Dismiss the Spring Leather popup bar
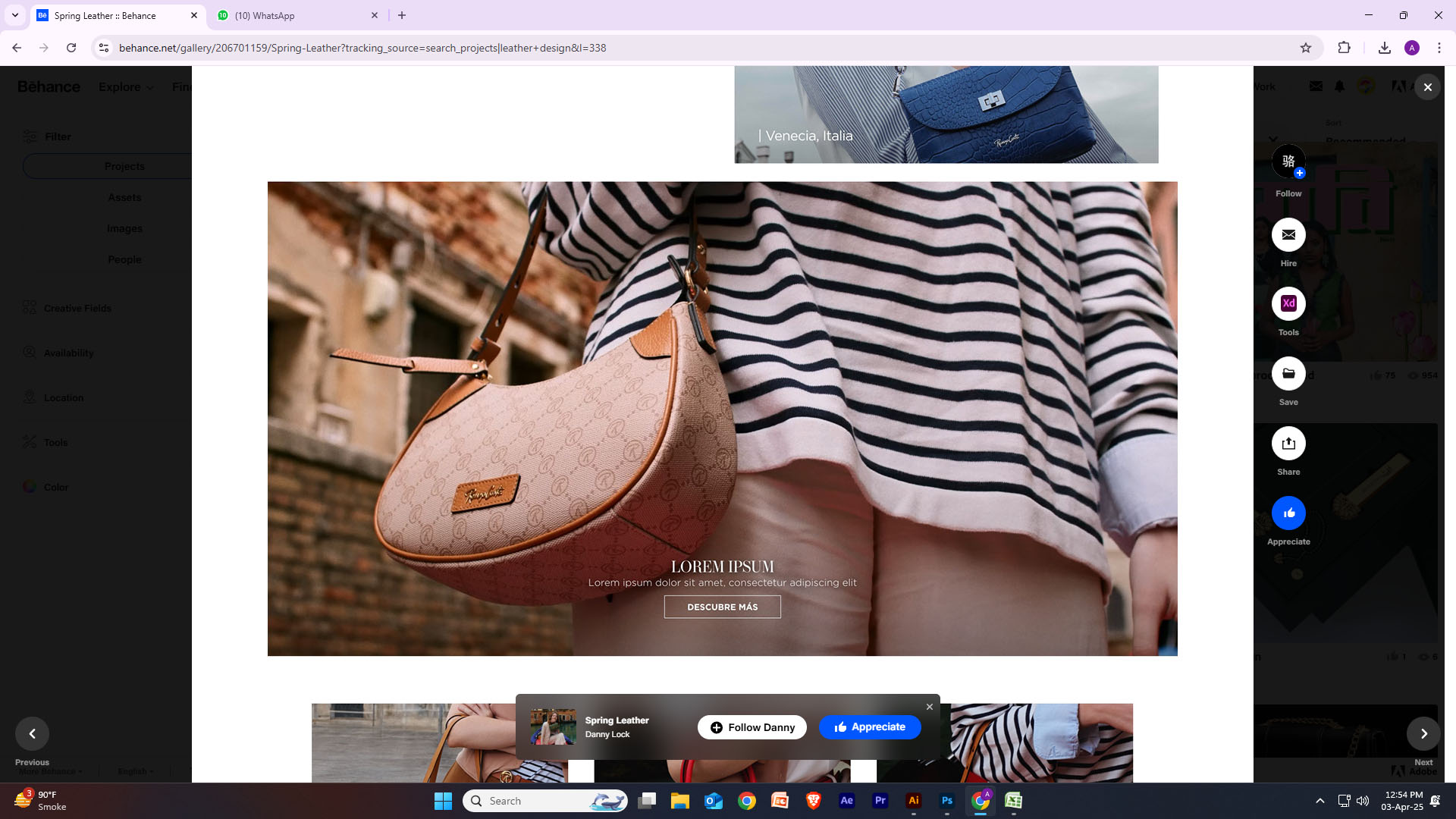This screenshot has height=819, width=1456. tap(930, 707)
